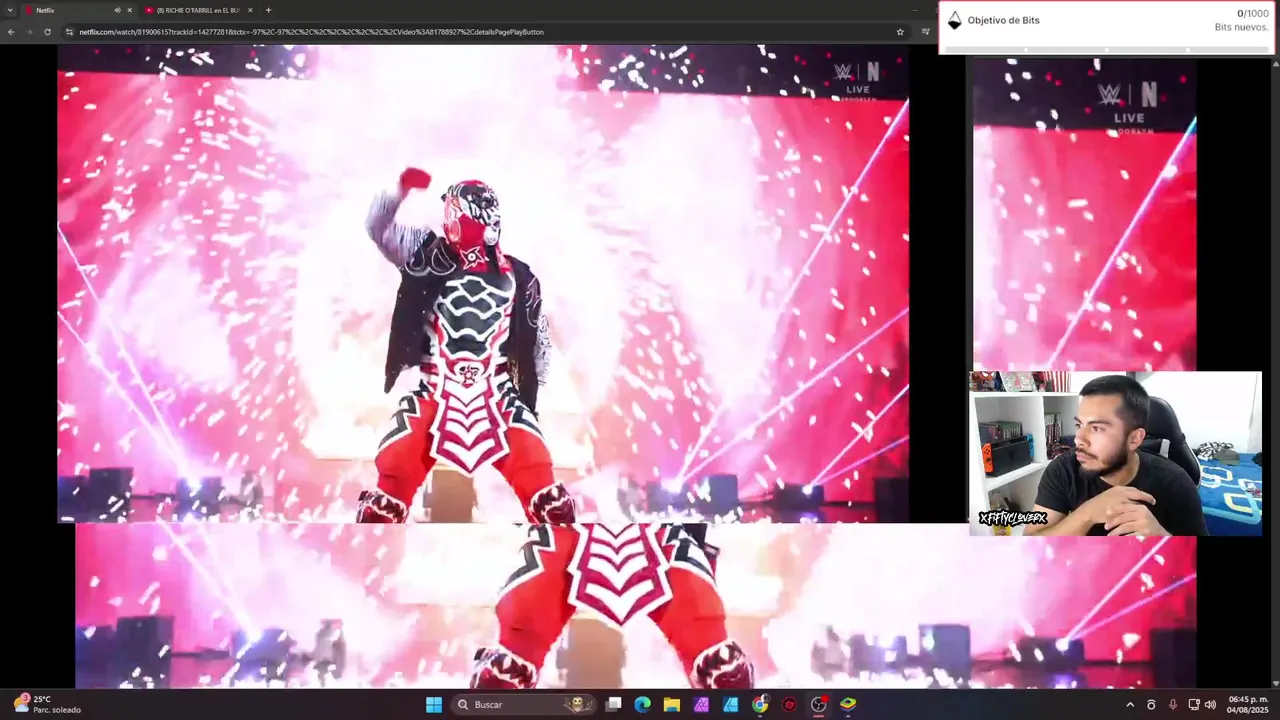Viewport: 1280px width, 720px height.
Task: Open Affinity Designer from the taskbar
Action: click(x=731, y=705)
